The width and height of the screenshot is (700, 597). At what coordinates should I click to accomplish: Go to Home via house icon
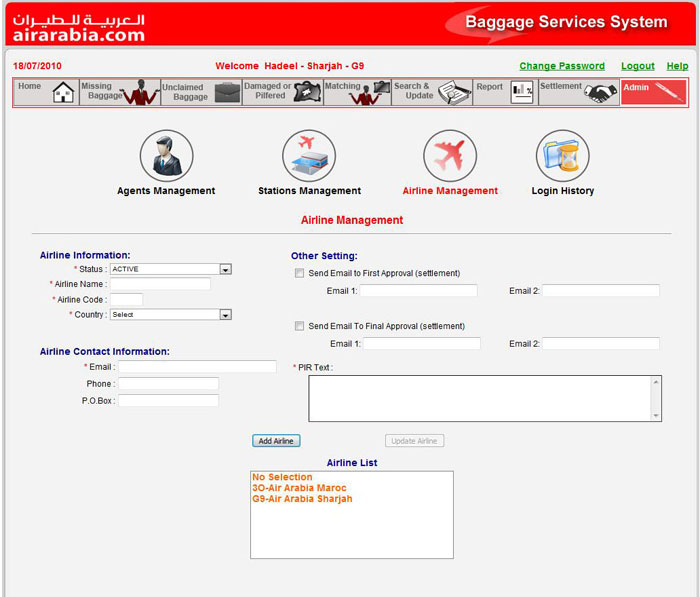[x=63, y=93]
